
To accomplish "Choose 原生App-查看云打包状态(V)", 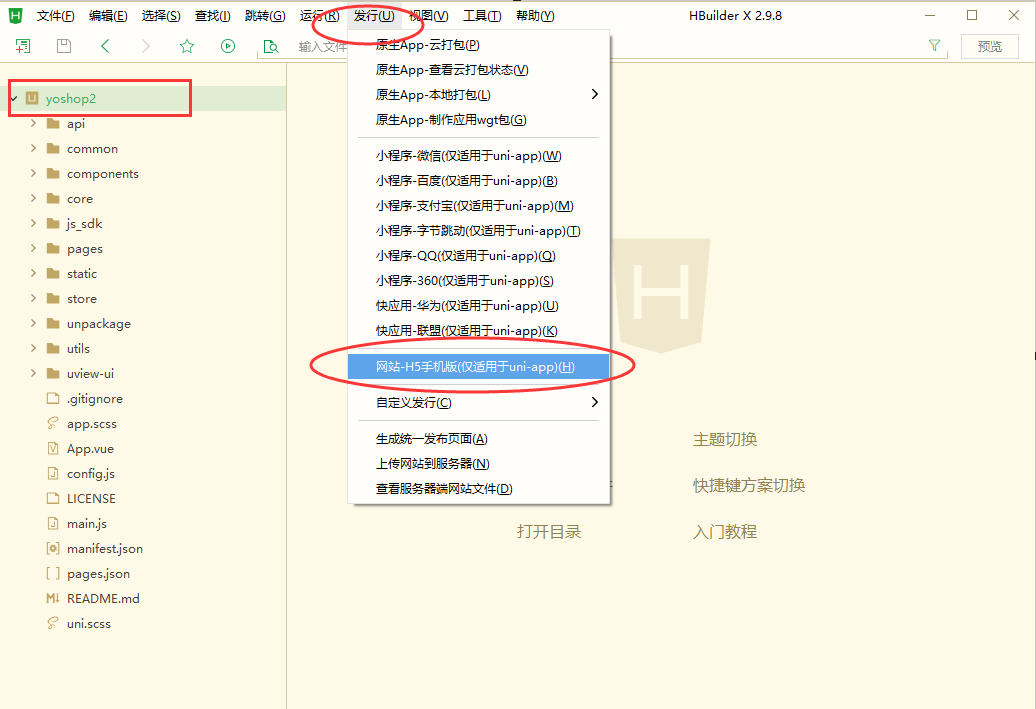I will click(x=478, y=70).
